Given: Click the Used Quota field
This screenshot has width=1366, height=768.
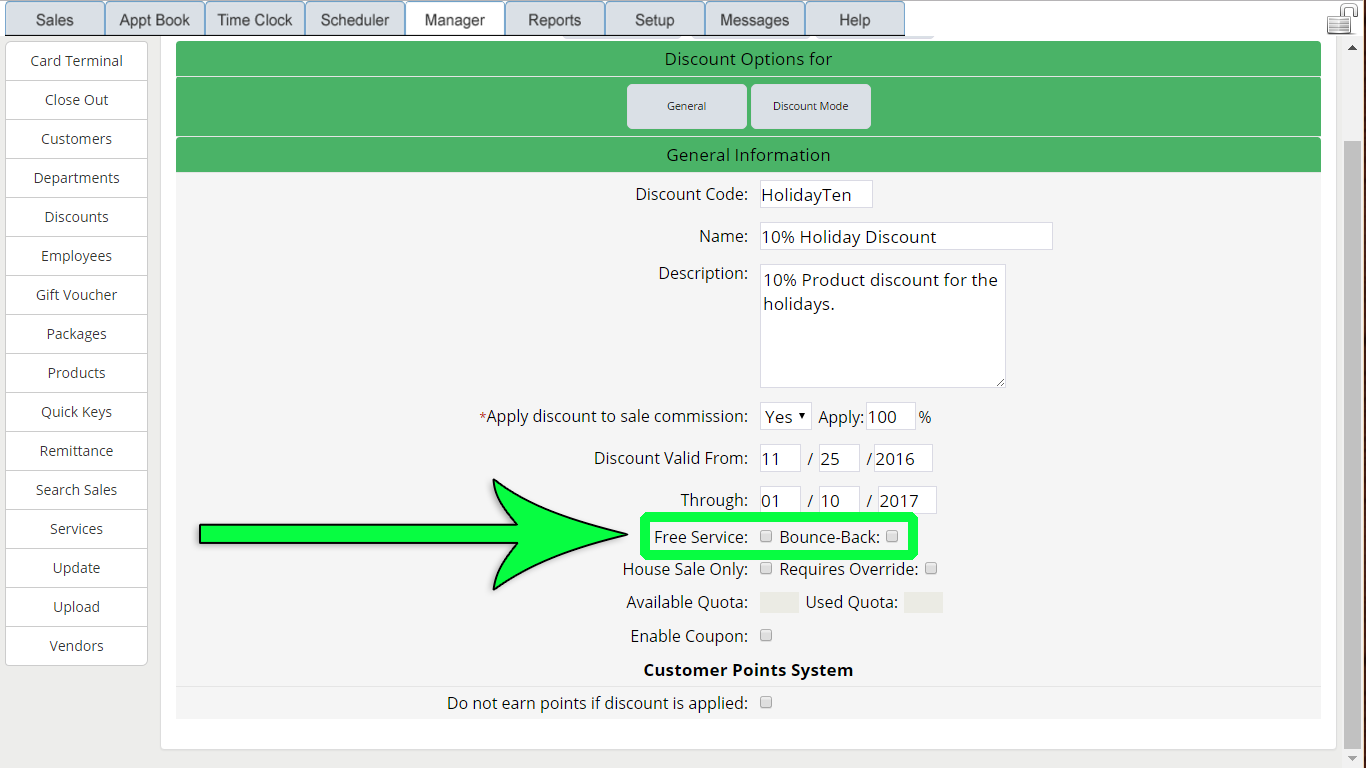Looking at the screenshot, I should pyautogui.click(x=923, y=602).
